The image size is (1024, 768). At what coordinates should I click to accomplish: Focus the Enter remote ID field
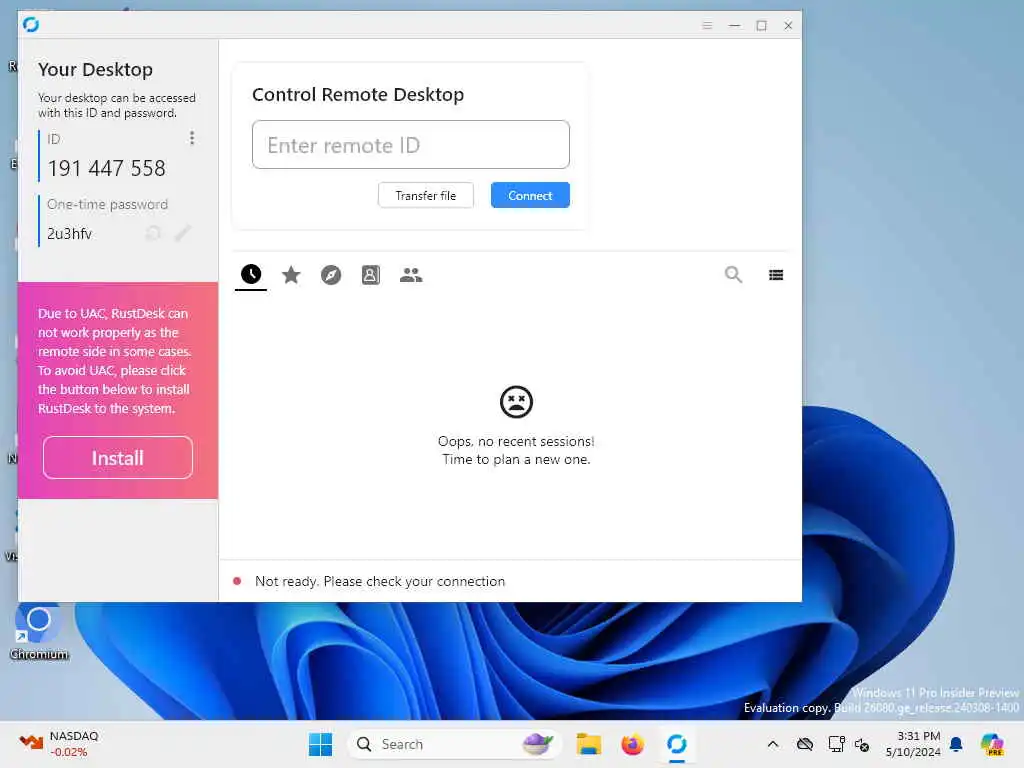[411, 144]
